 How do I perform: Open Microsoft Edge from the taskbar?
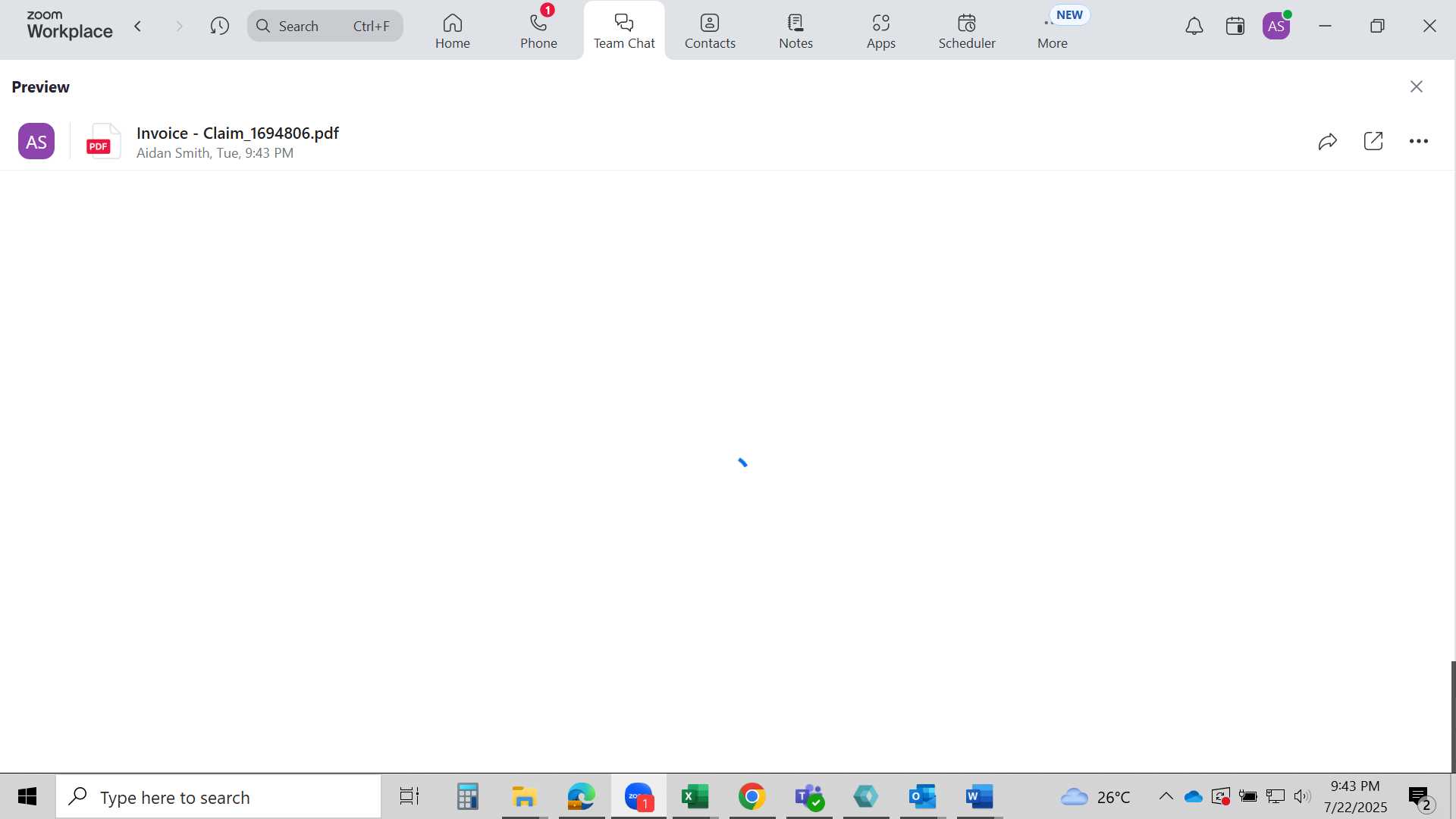(581, 796)
